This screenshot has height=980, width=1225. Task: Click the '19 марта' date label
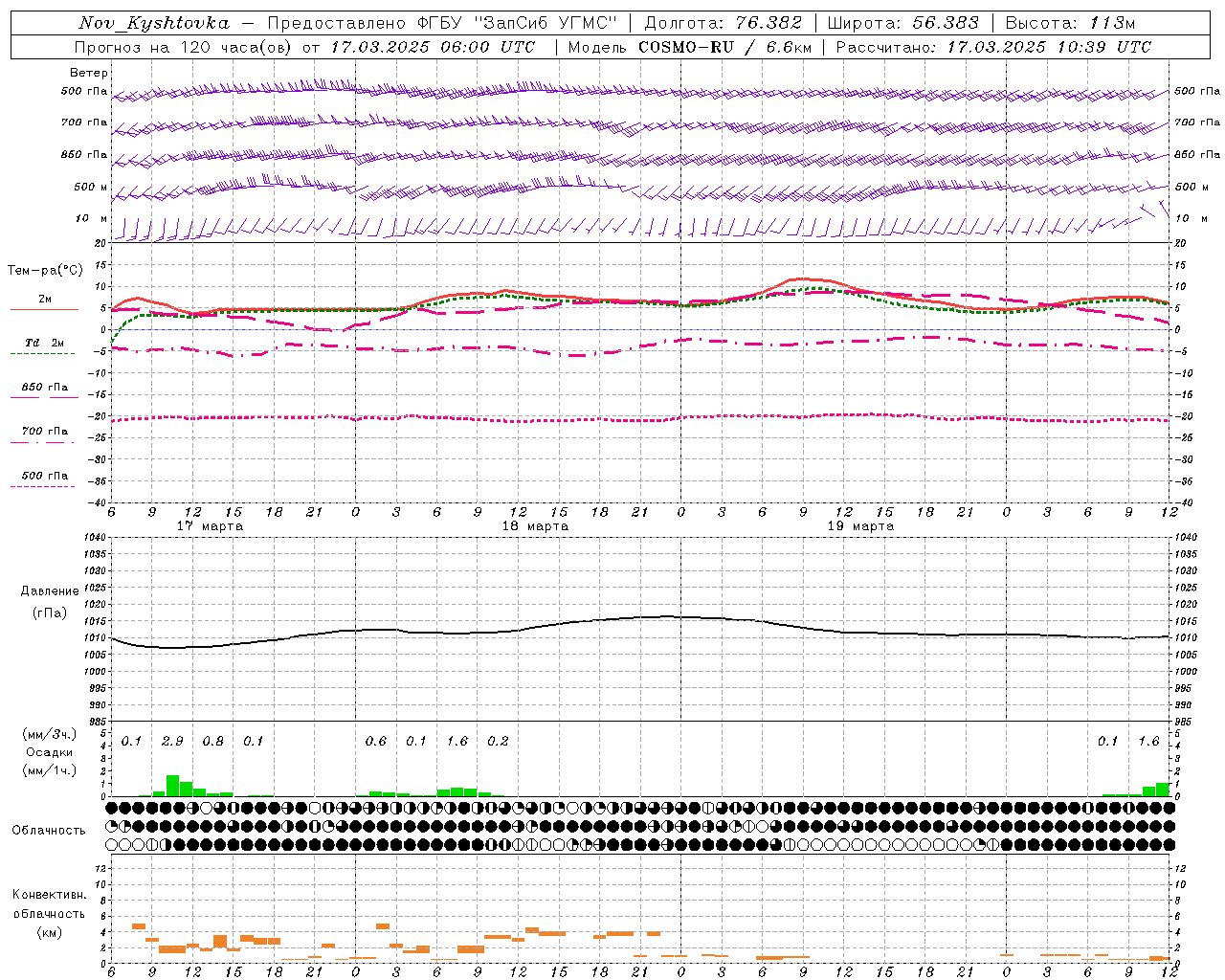tap(860, 526)
